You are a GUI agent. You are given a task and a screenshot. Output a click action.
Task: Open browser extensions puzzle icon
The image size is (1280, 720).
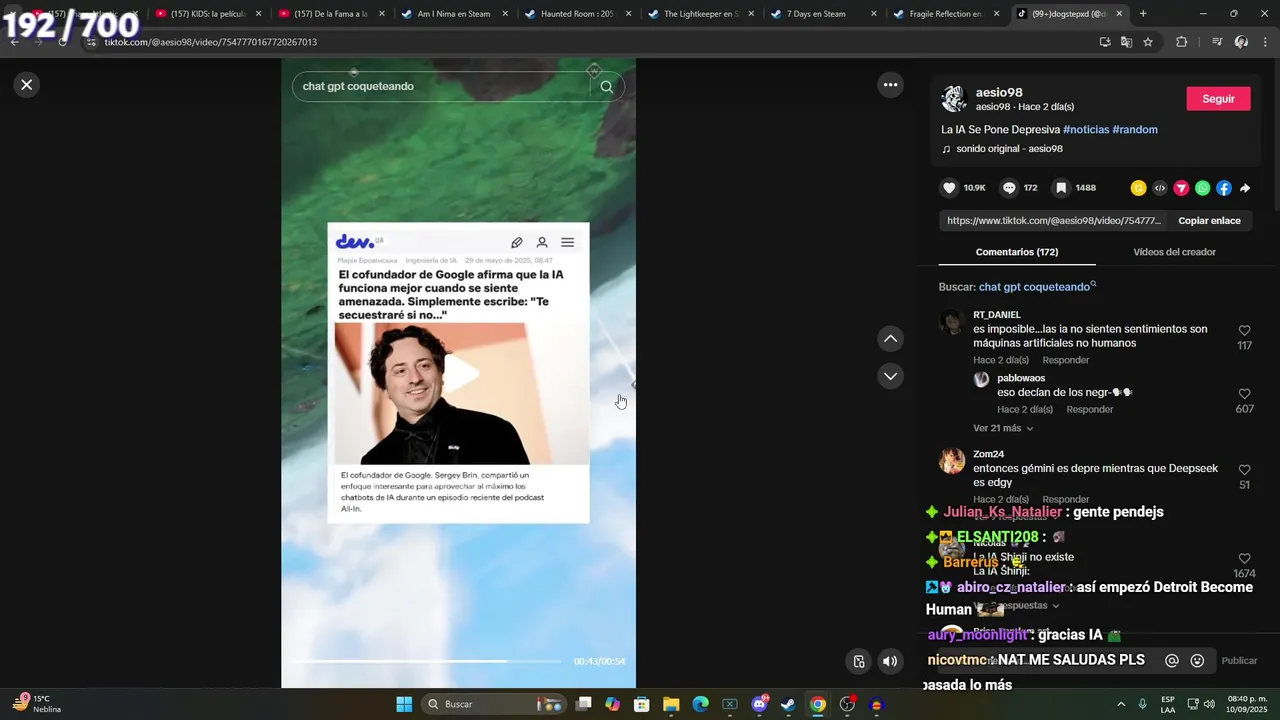click(1182, 42)
